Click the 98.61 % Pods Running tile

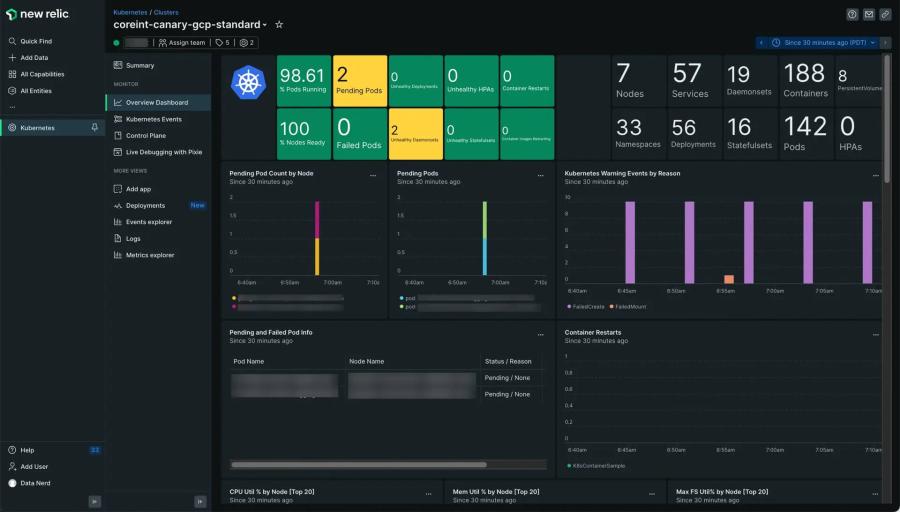pos(304,81)
